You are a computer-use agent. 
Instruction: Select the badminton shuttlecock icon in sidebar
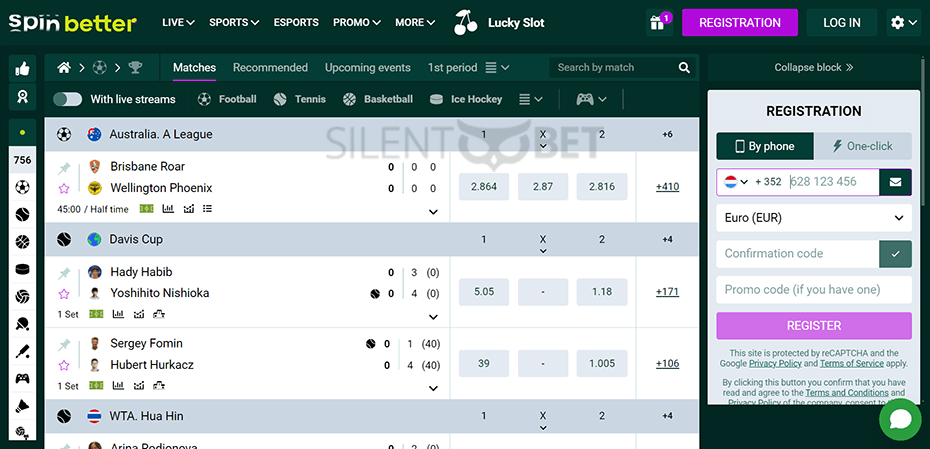pyautogui.click(x=23, y=406)
